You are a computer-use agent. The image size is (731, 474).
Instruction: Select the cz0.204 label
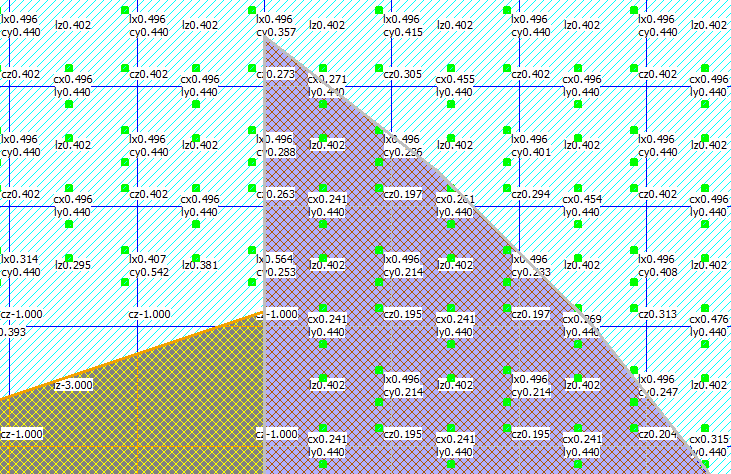pos(657,434)
